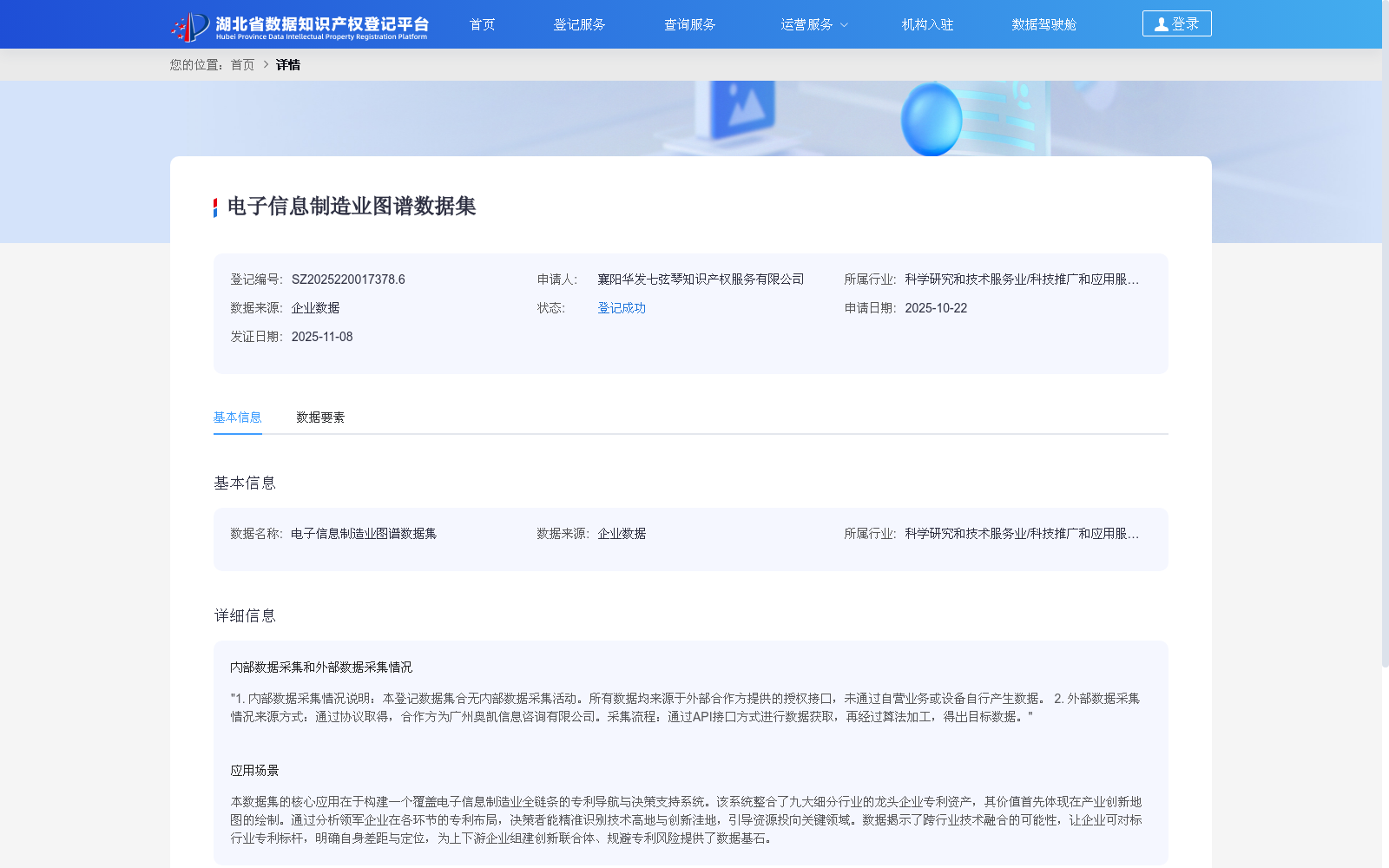Viewport: 1389px width, 868px height.
Task: Switch to the 数据要素 tab
Action: click(319, 418)
